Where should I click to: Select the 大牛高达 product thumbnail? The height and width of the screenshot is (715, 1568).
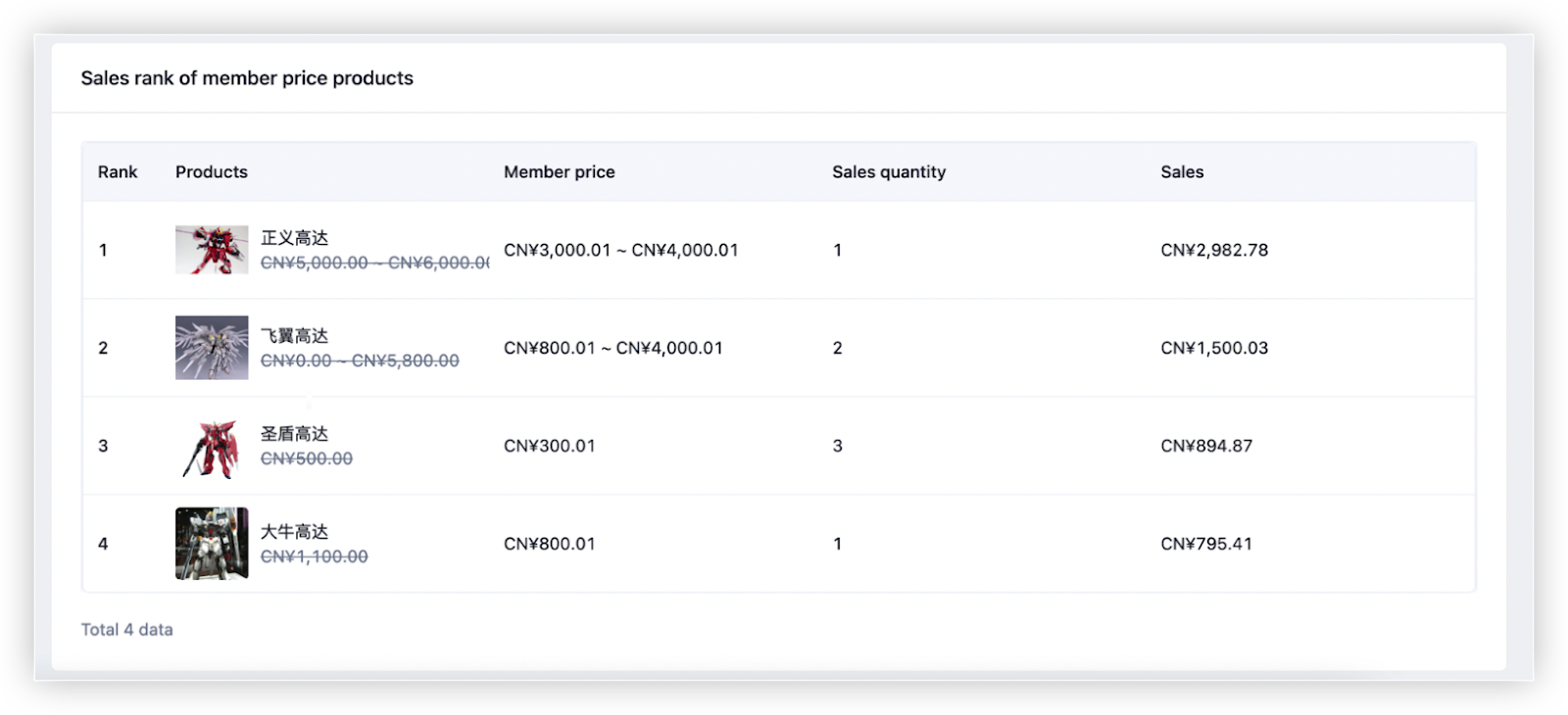[x=212, y=544]
